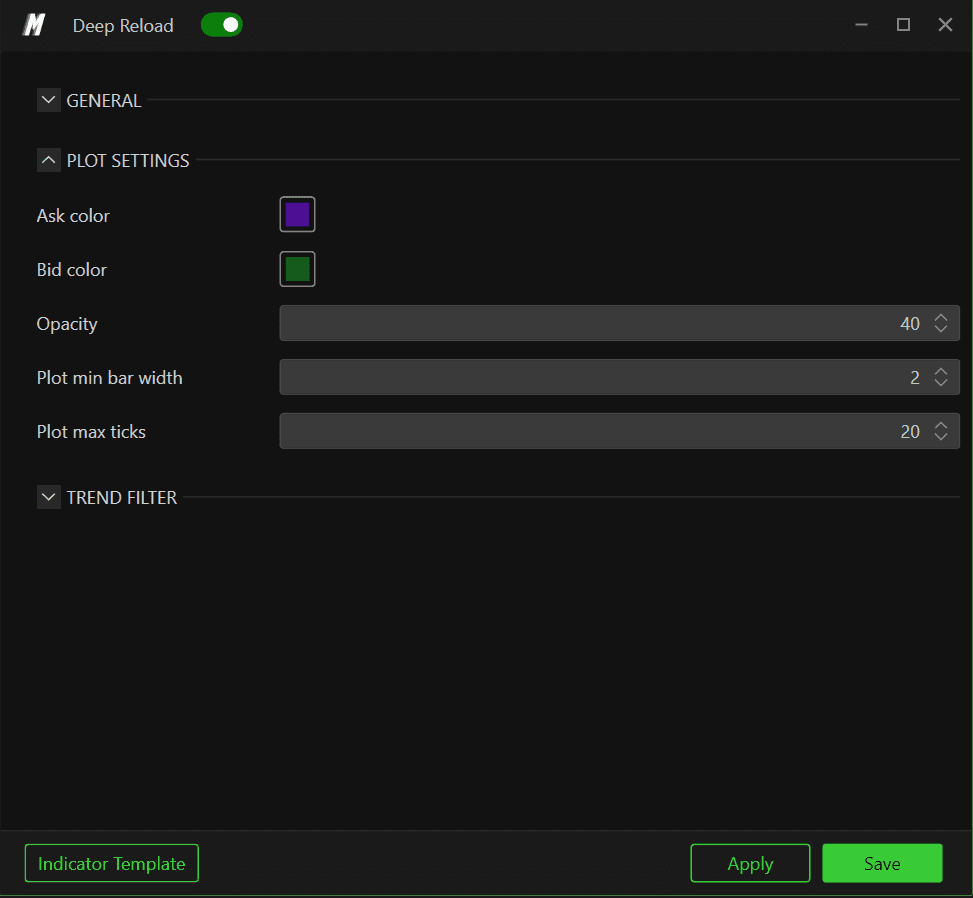
Task: Expand the TREND FILTER section
Action: [x=48, y=497]
